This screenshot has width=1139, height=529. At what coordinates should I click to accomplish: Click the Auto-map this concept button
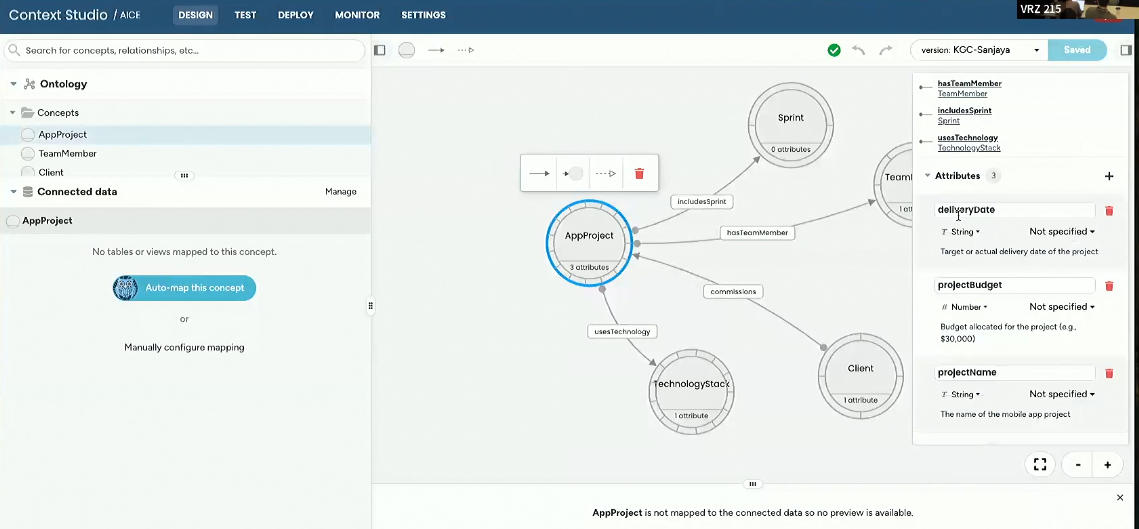(185, 288)
